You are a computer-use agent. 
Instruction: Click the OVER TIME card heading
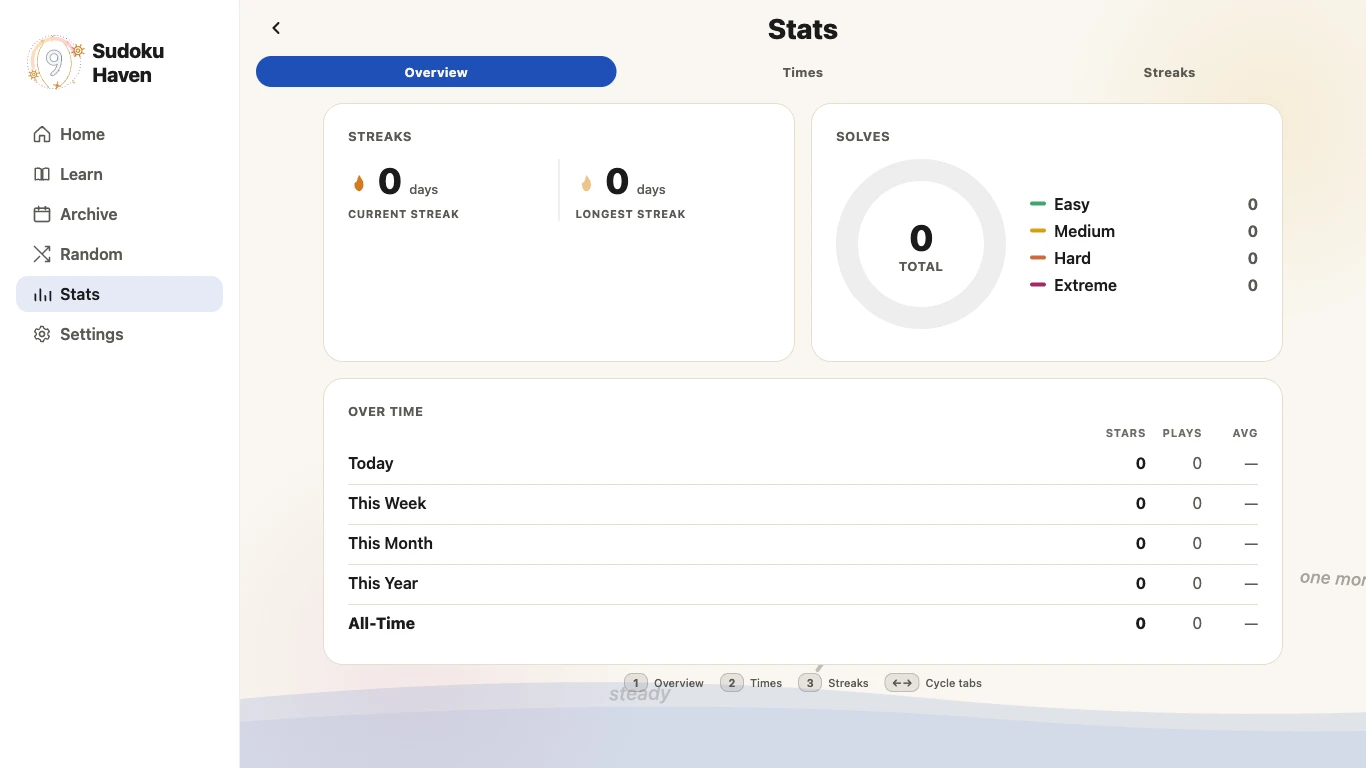(385, 411)
